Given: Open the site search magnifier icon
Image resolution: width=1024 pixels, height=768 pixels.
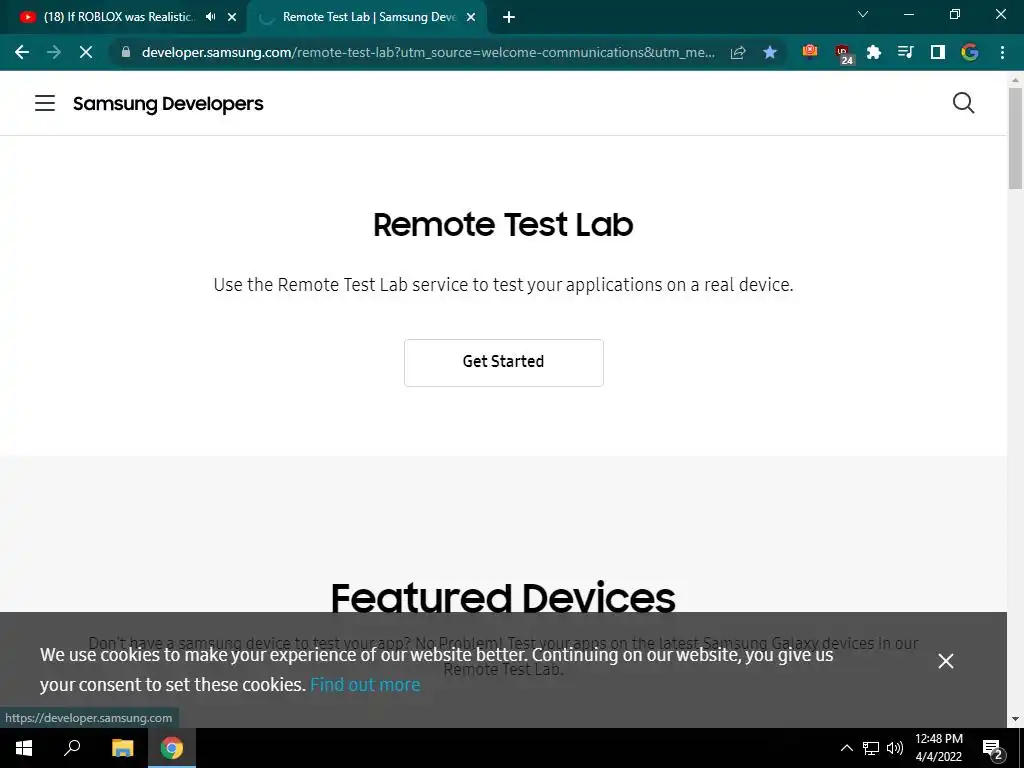Looking at the screenshot, I should [x=963, y=103].
